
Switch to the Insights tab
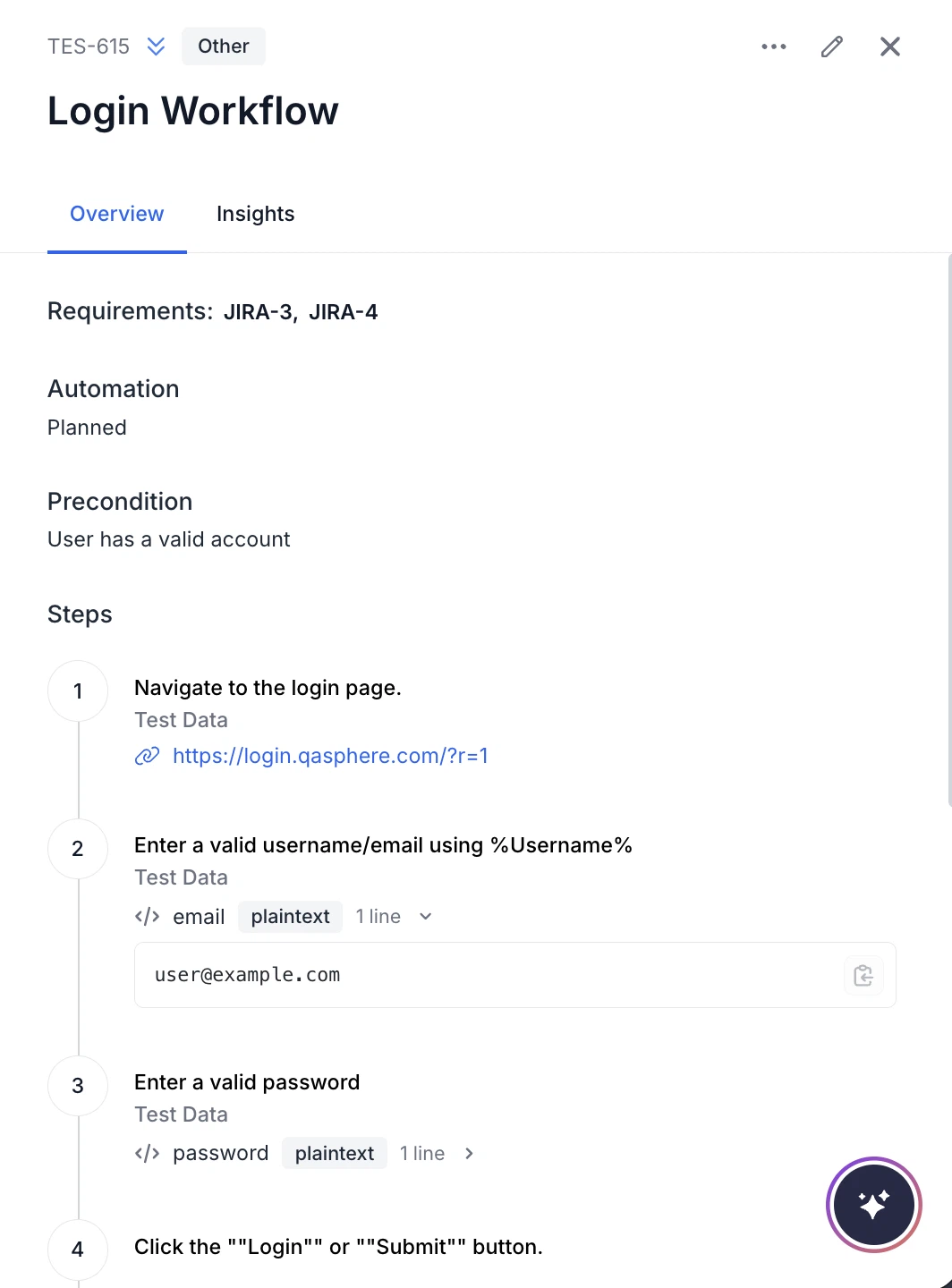click(x=255, y=214)
